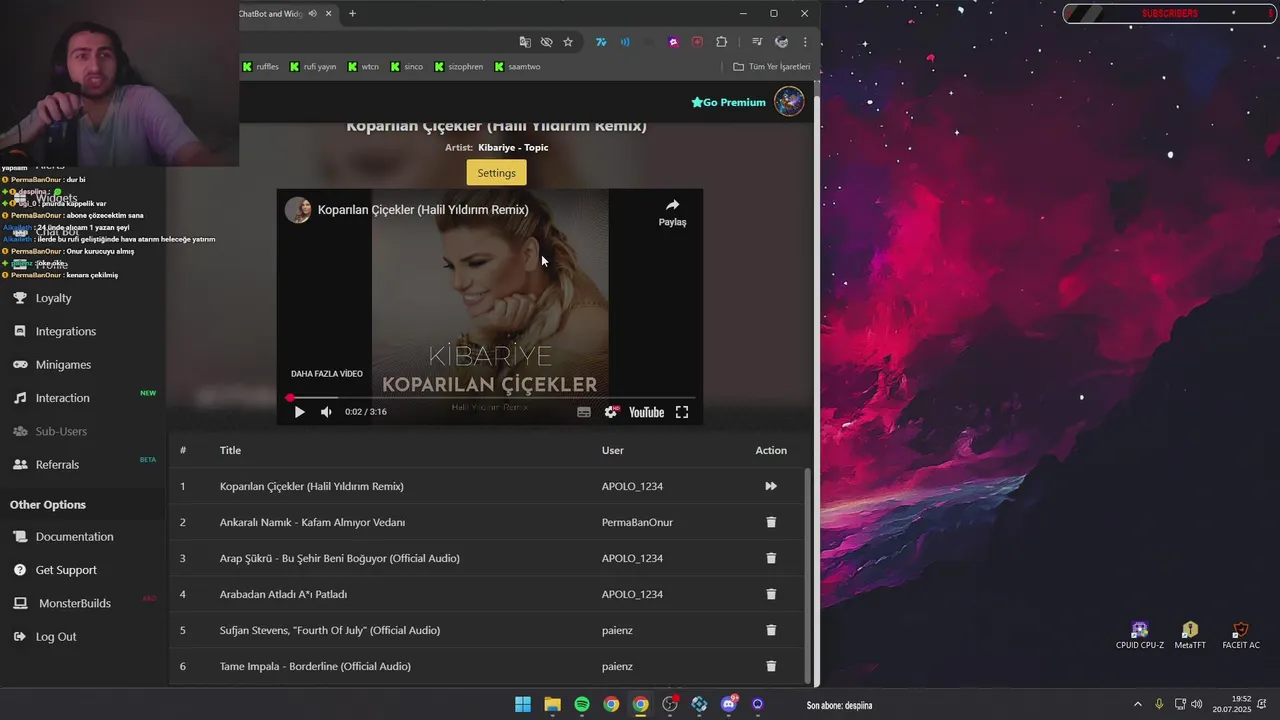Open Chrome extensions puzzle icon
The height and width of the screenshot is (720, 1280).
[x=721, y=42]
